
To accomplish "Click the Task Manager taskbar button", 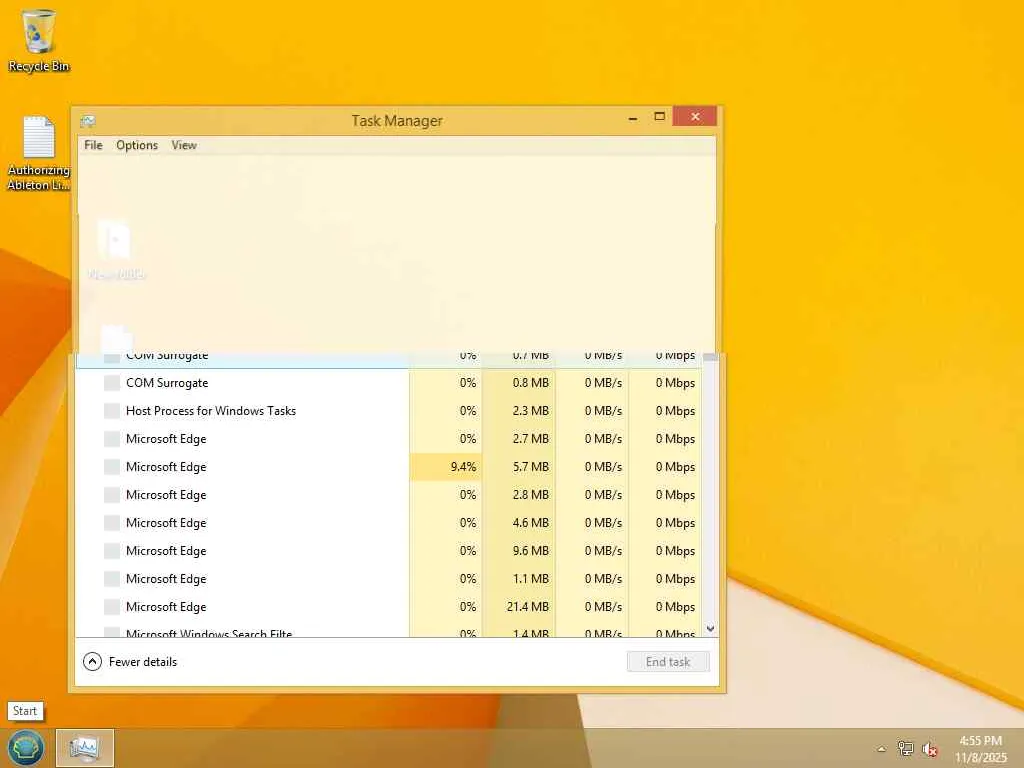I will (x=85, y=748).
